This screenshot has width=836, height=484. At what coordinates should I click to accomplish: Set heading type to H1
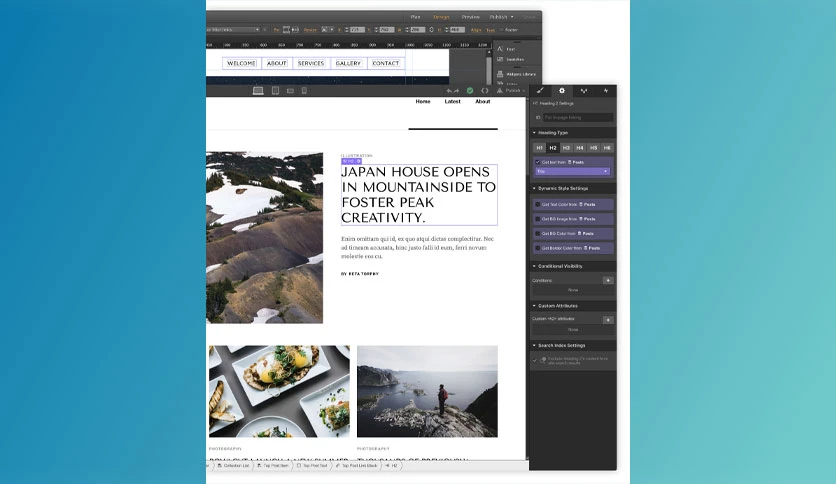coord(540,148)
